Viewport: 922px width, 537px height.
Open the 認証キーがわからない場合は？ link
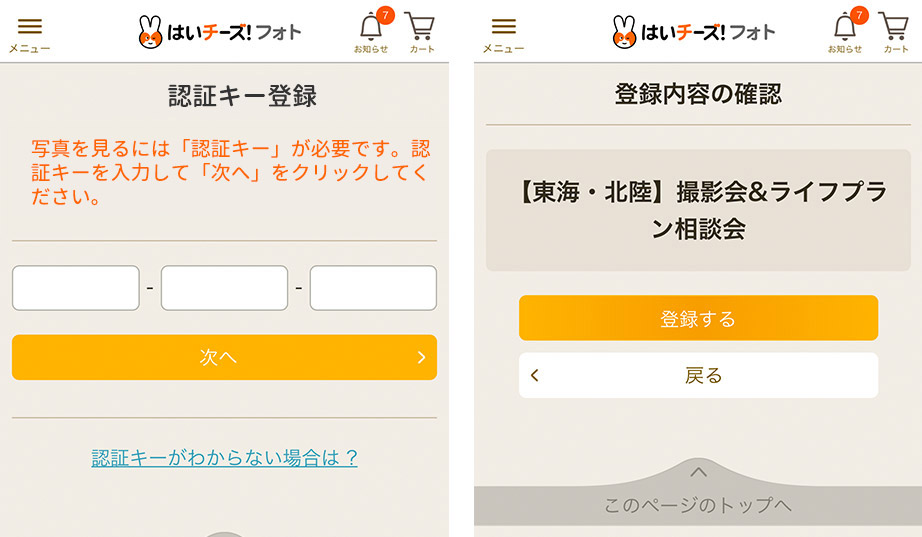pos(225,458)
